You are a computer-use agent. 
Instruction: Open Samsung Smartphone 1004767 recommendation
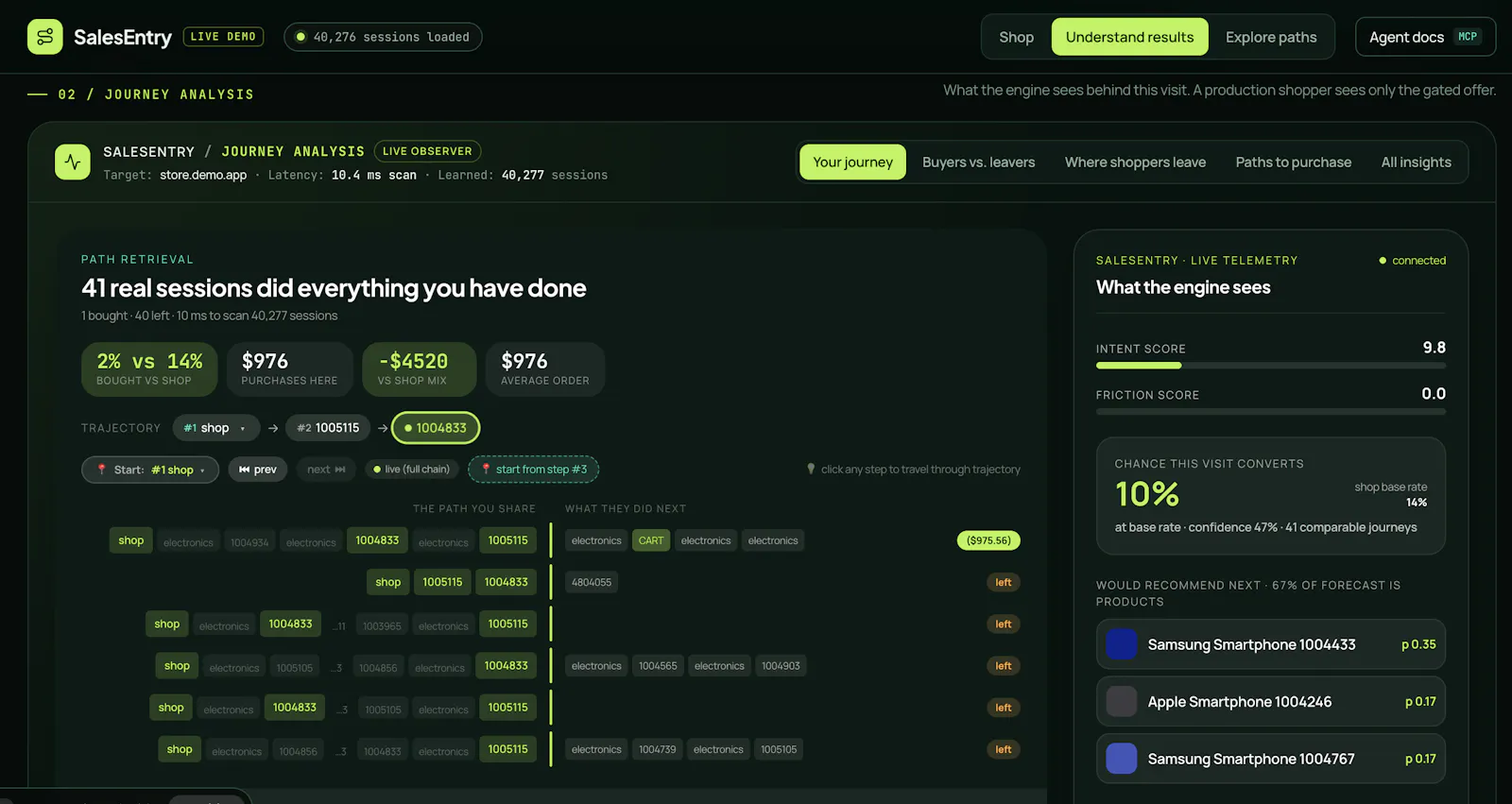[1270, 759]
